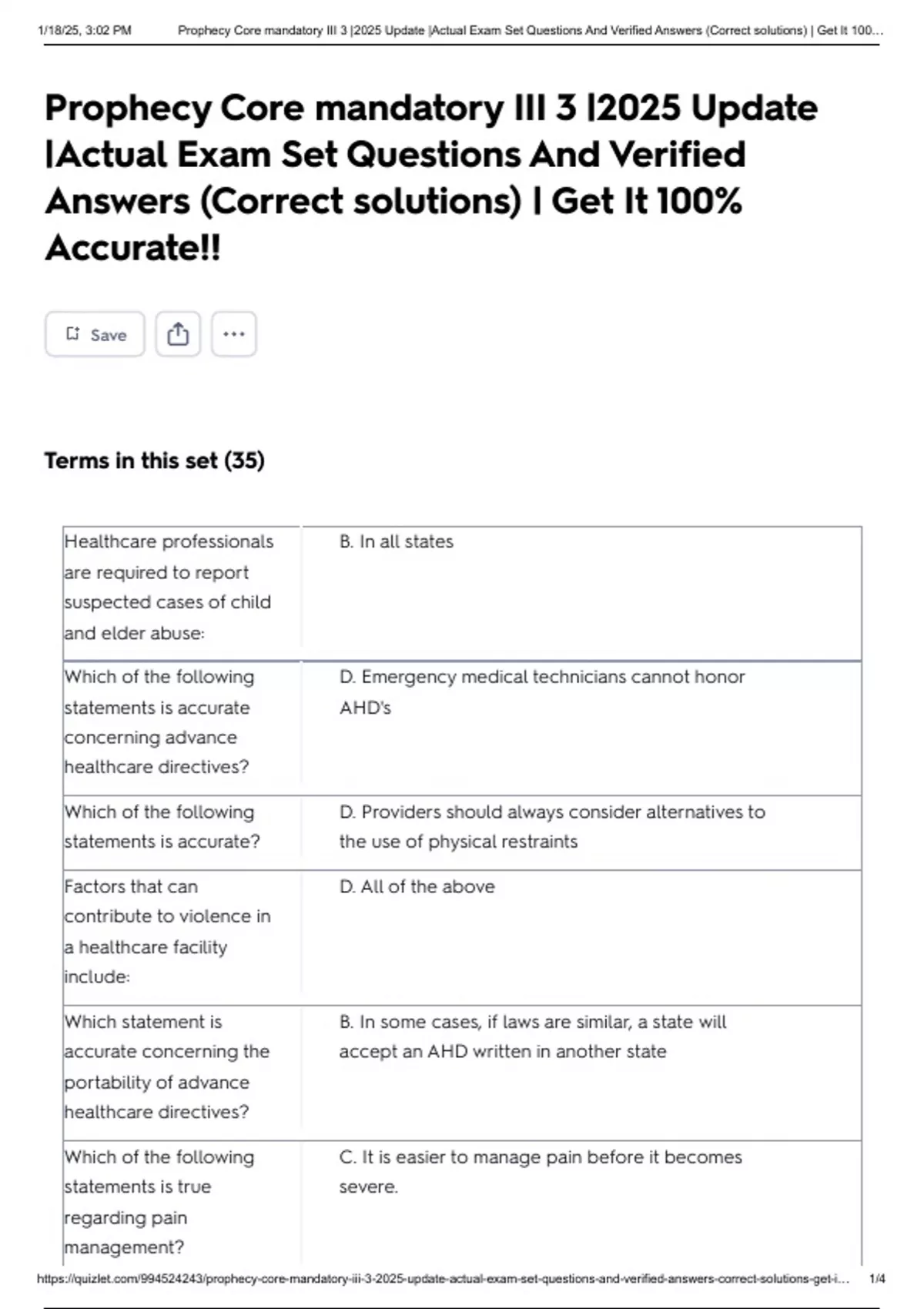924x1309 pixels.
Task: Click the portability of advance directives question
Action: click(x=167, y=1066)
